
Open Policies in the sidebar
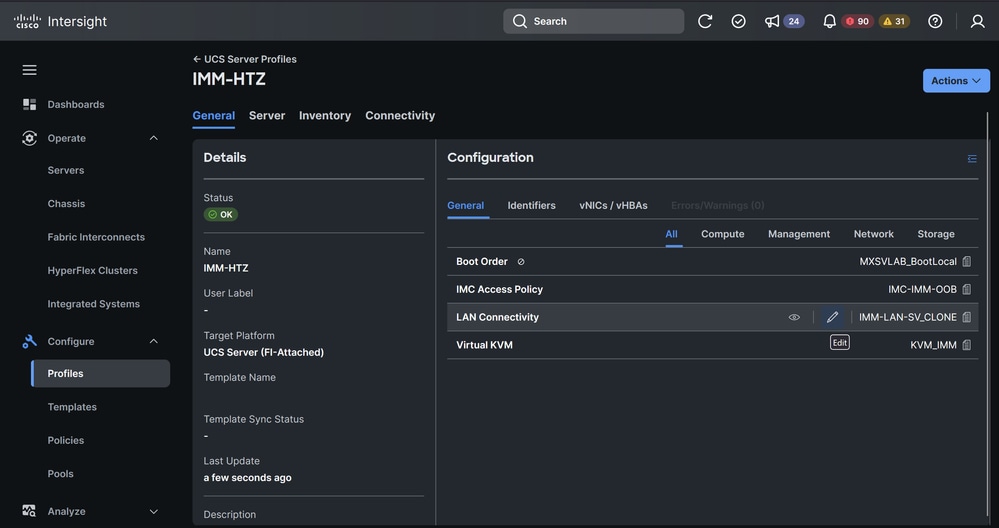(66, 440)
